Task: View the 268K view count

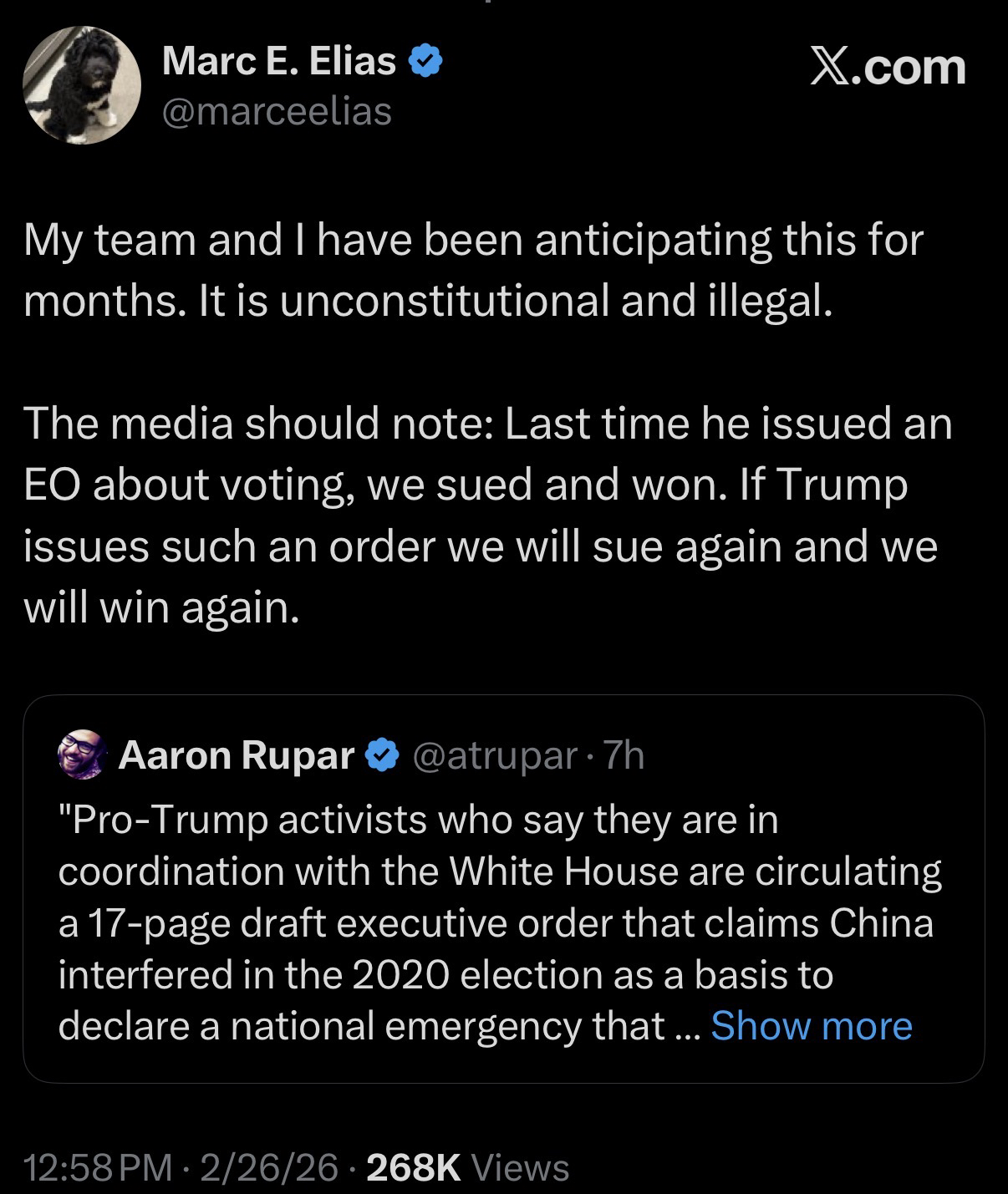Action: 413,1167
